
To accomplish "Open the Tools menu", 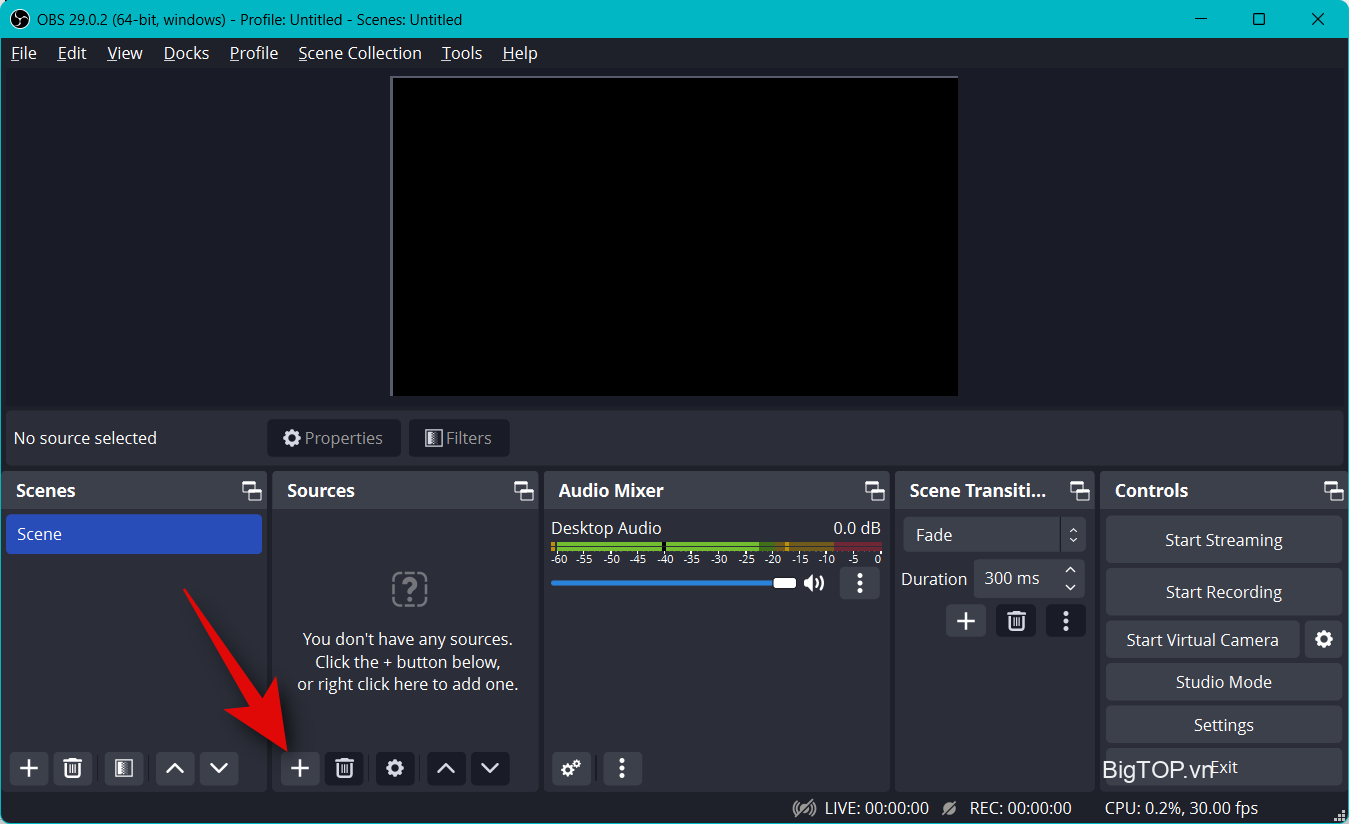I will [x=462, y=53].
